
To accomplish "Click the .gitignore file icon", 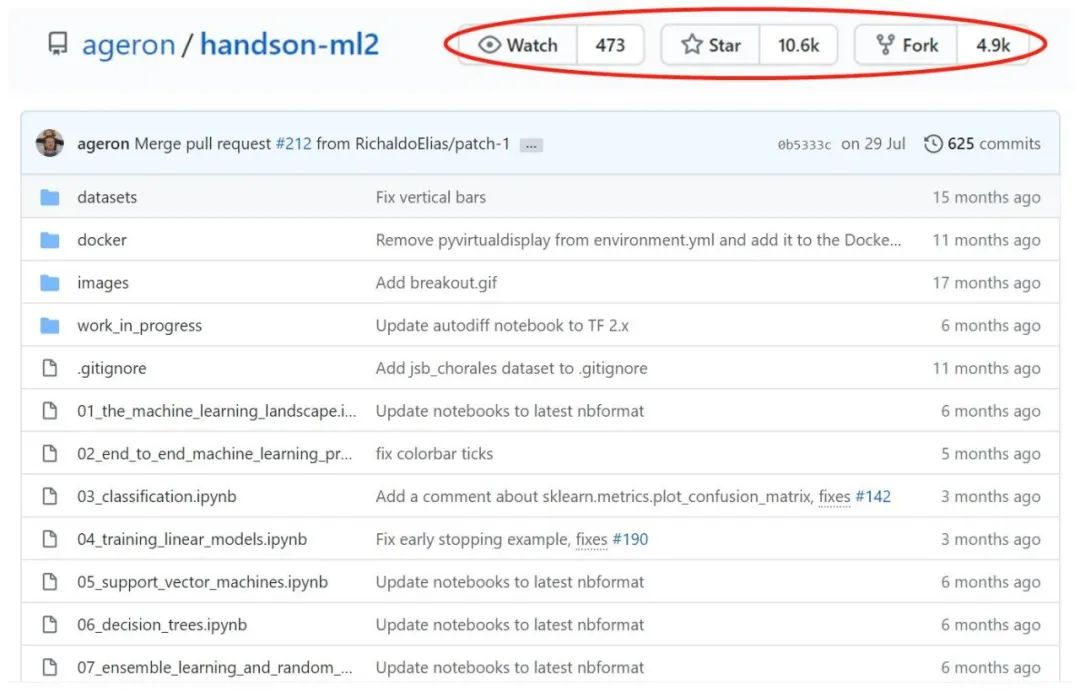I will click(x=50, y=369).
